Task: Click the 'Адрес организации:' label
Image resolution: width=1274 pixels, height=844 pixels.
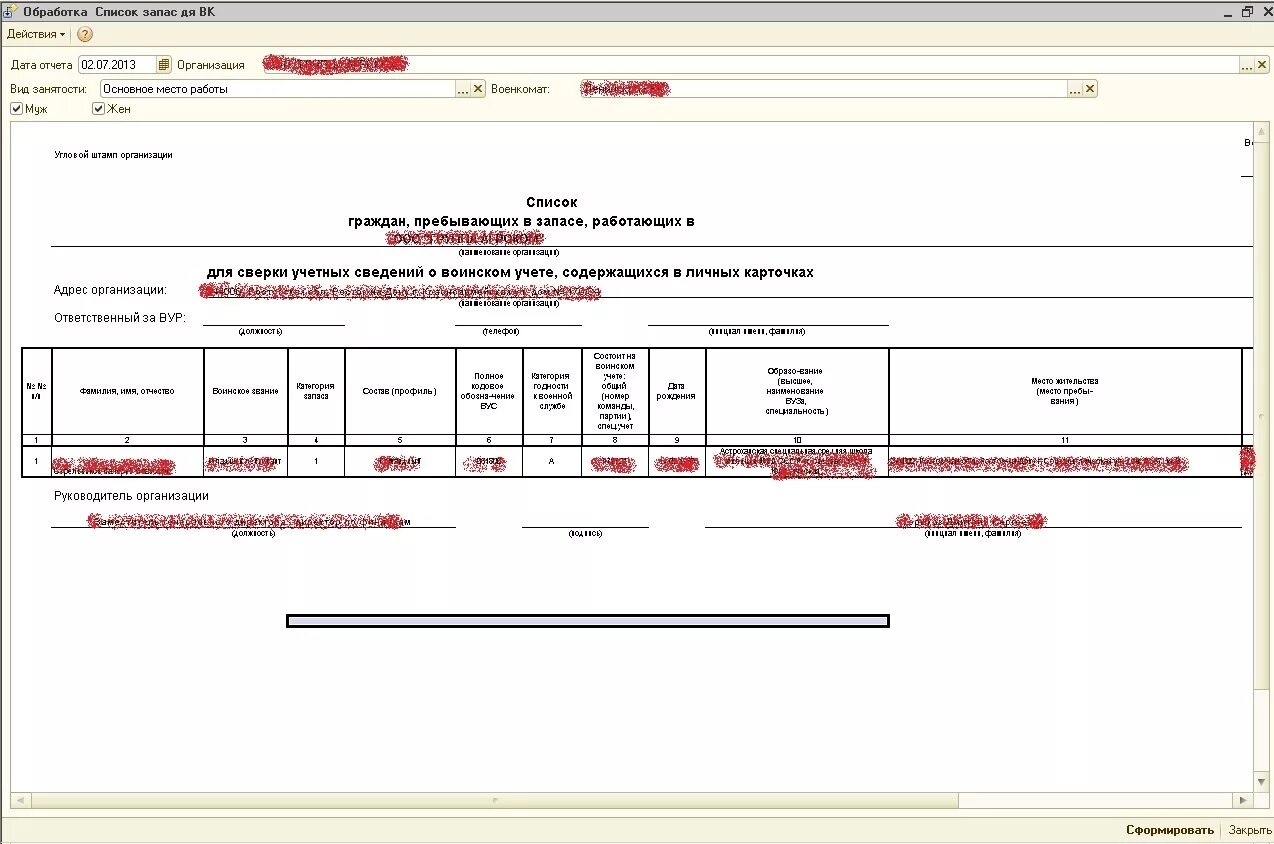Action: coord(110,290)
